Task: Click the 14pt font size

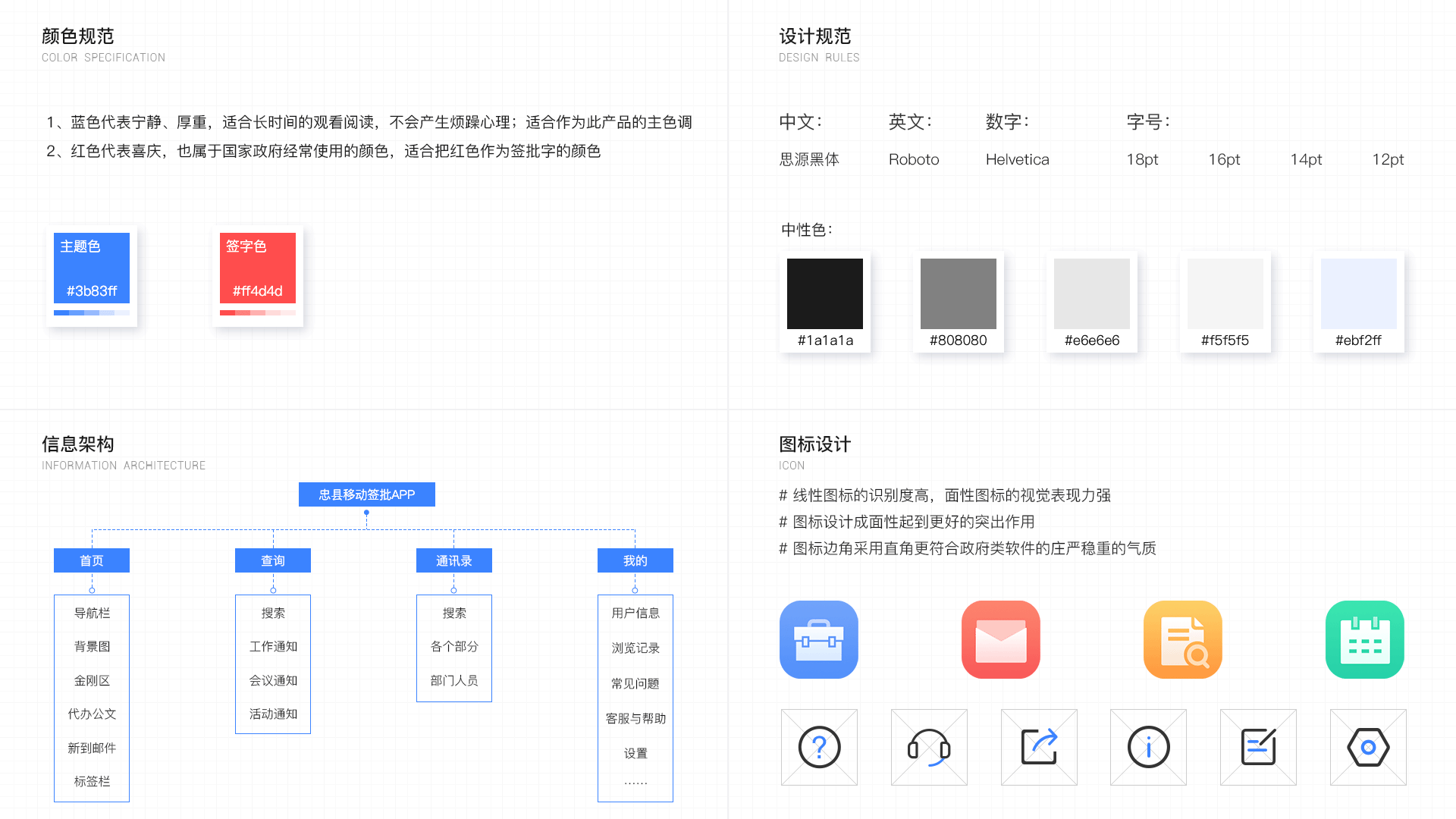Action: pos(1306,159)
